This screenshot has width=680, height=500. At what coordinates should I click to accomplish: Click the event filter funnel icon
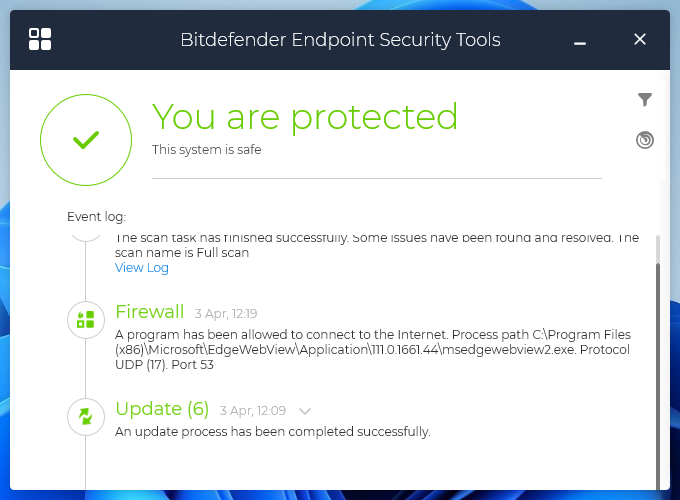pyautogui.click(x=645, y=99)
